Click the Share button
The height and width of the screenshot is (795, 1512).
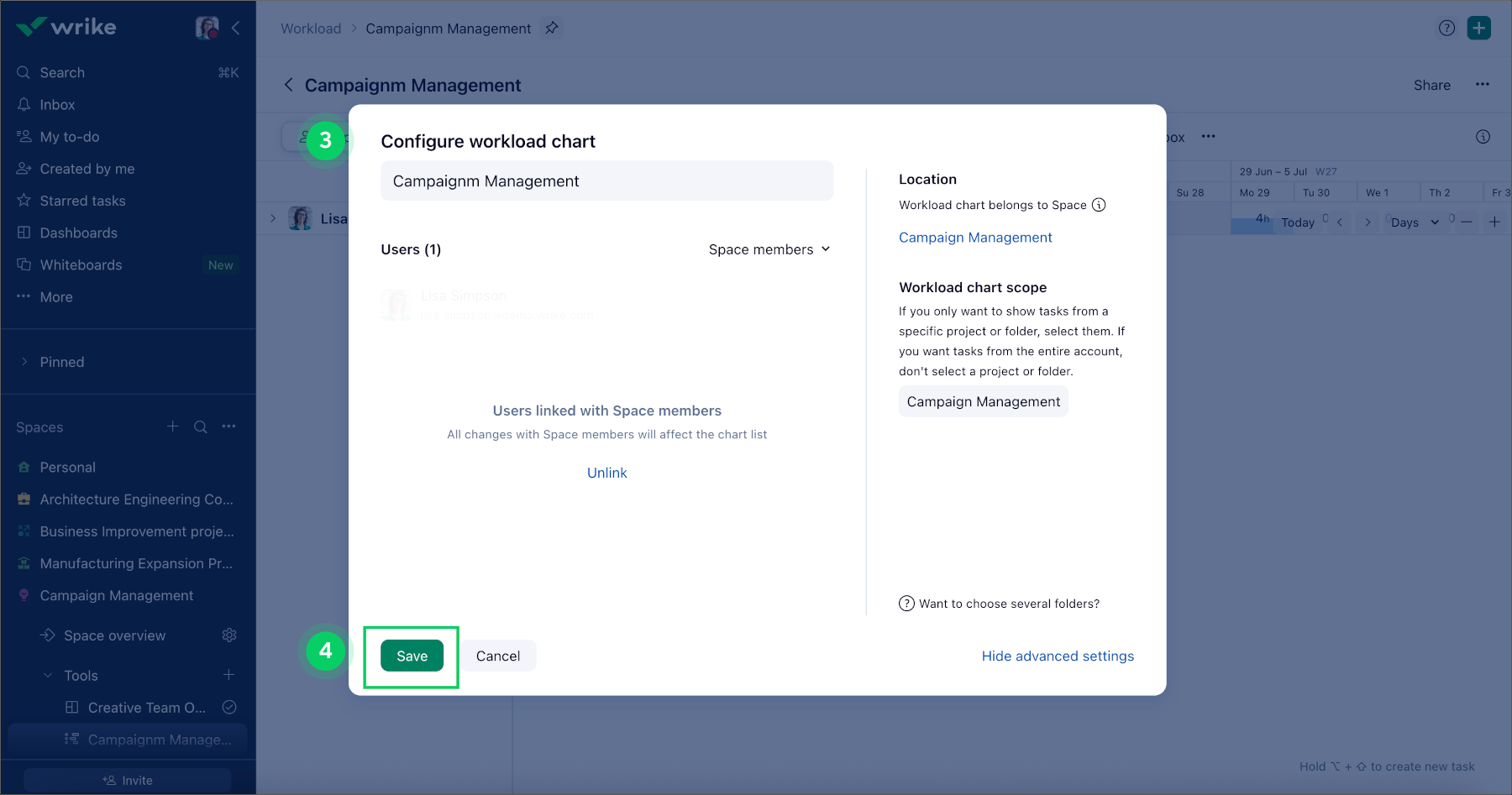coord(1432,85)
